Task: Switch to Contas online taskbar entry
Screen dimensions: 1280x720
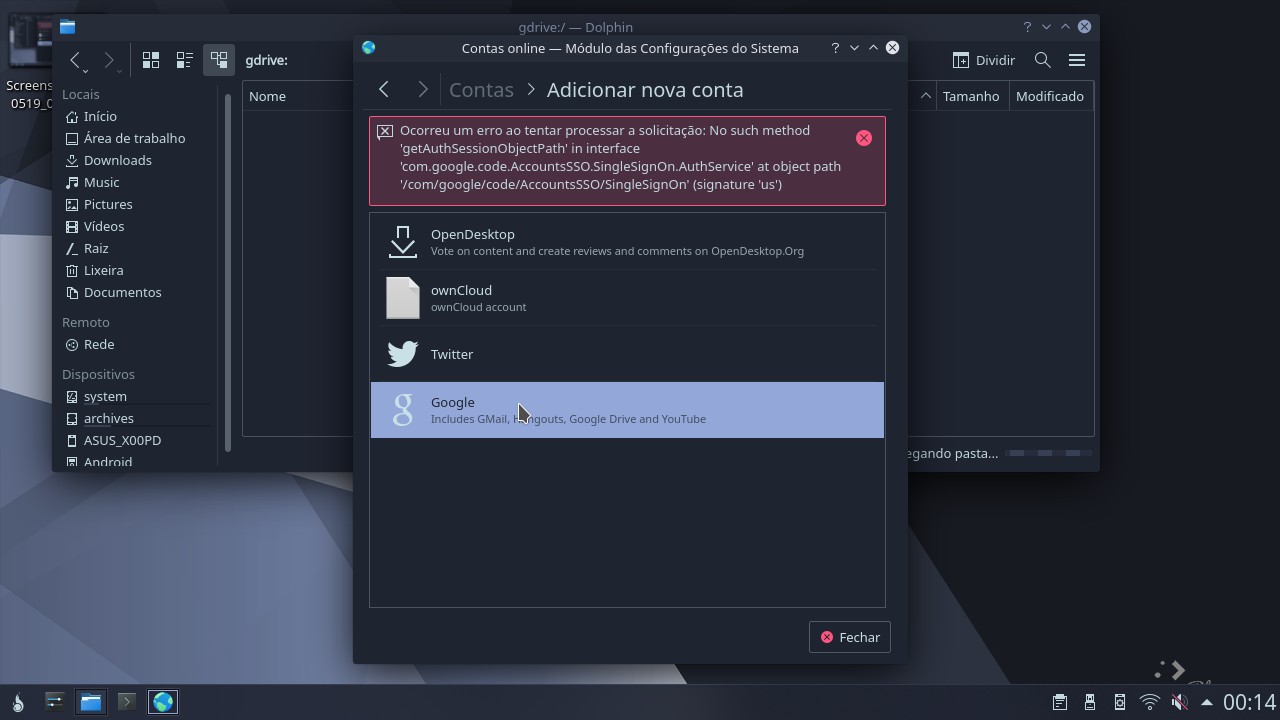Action: pyautogui.click(x=163, y=702)
